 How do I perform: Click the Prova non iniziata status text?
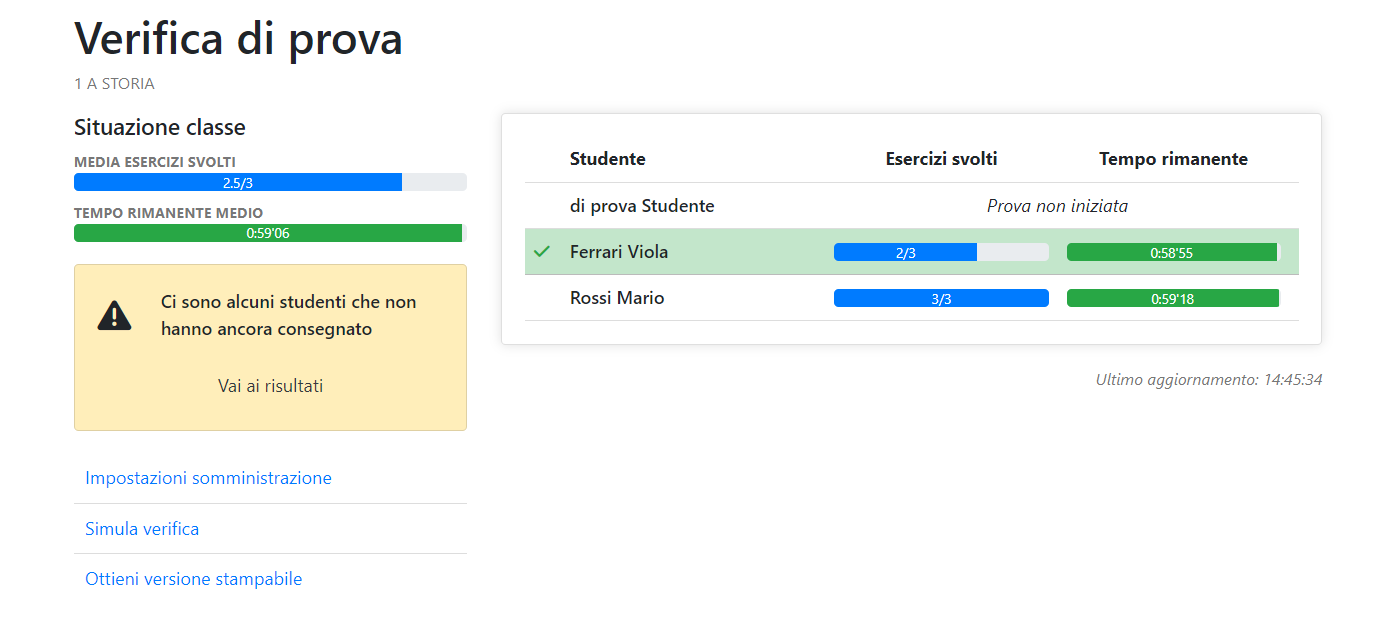click(x=1057, y=206)
